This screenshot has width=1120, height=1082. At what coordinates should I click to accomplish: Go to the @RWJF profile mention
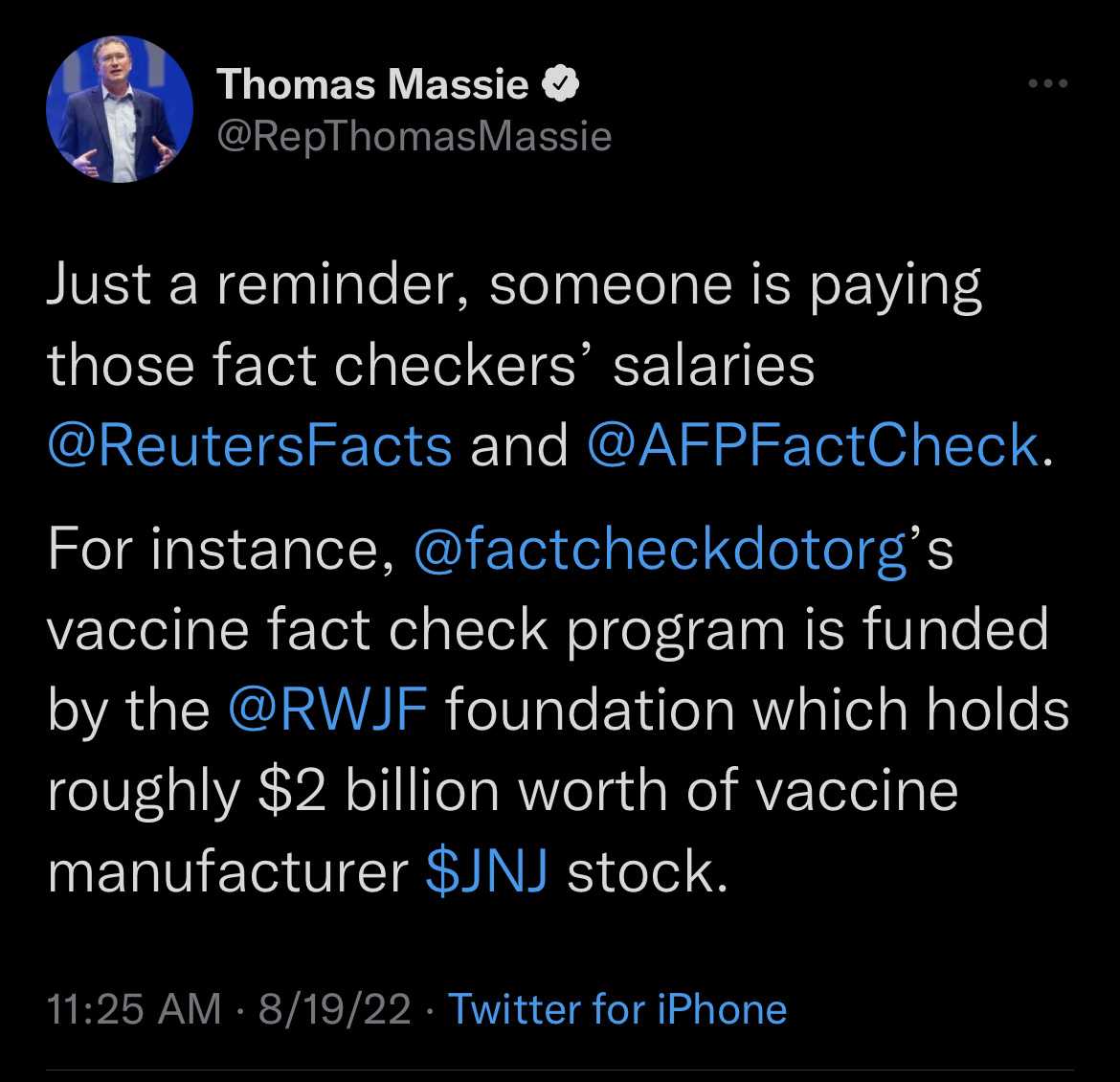[326, 710]
